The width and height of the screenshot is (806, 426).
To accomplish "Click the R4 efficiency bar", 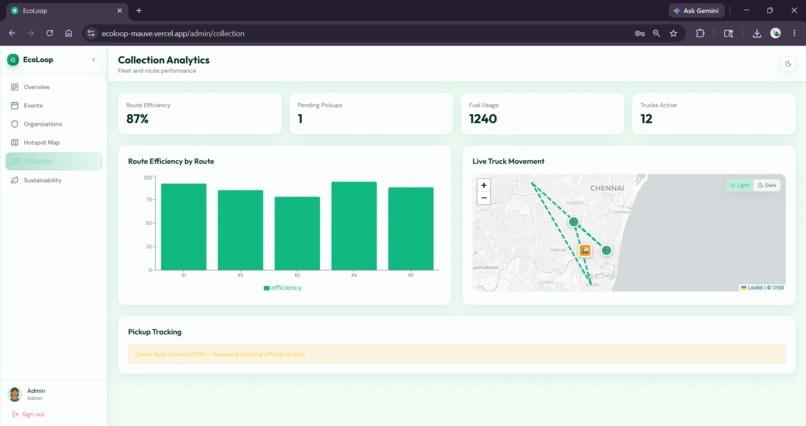I will click(x=354, y=226).
